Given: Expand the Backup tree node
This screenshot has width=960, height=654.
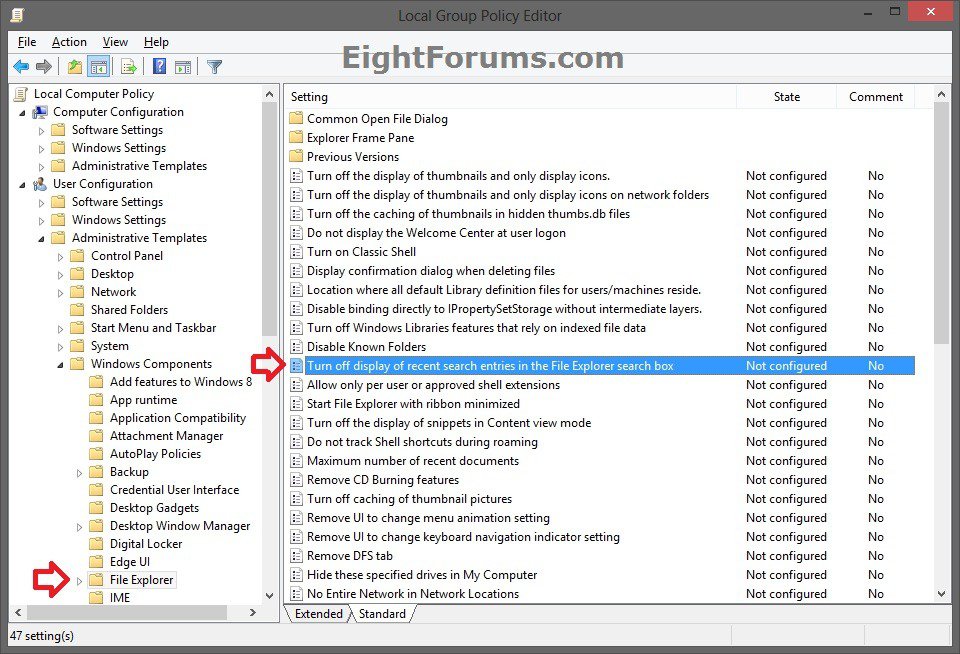Looking at the screenshot, I should click(x=80, y=473).
